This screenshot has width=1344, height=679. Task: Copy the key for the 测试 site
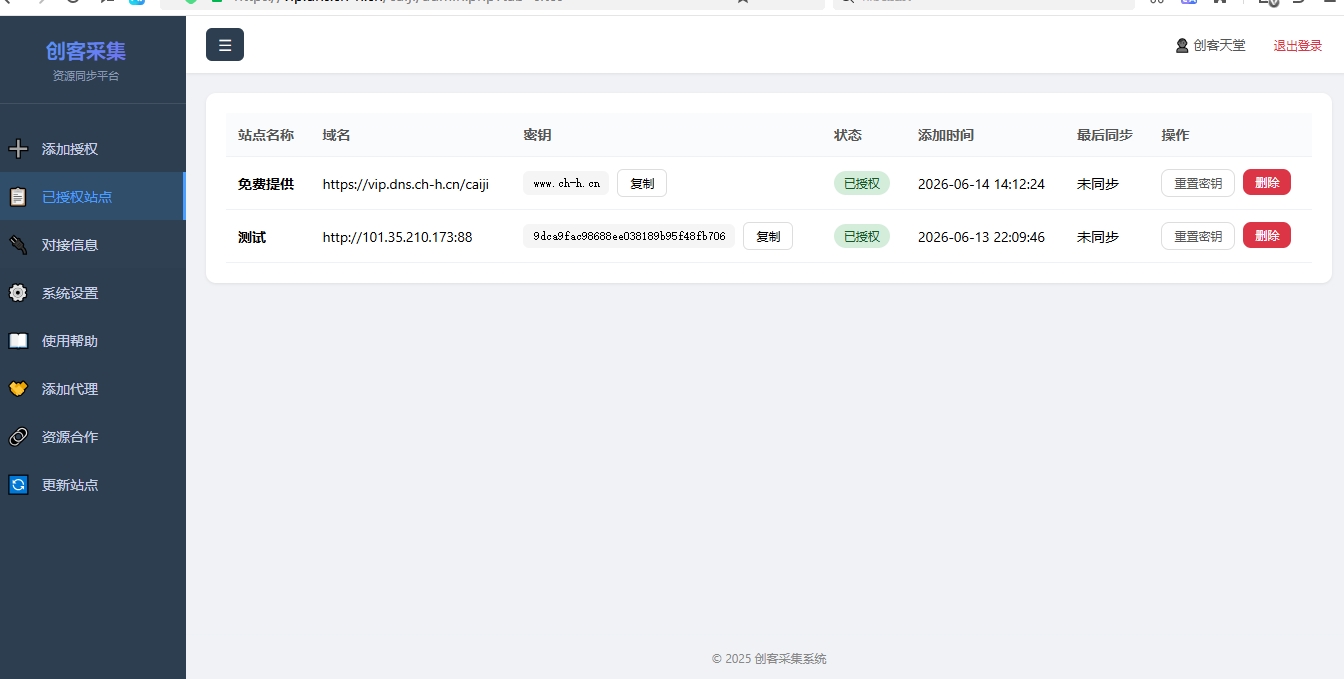click(x=768, y=236)
